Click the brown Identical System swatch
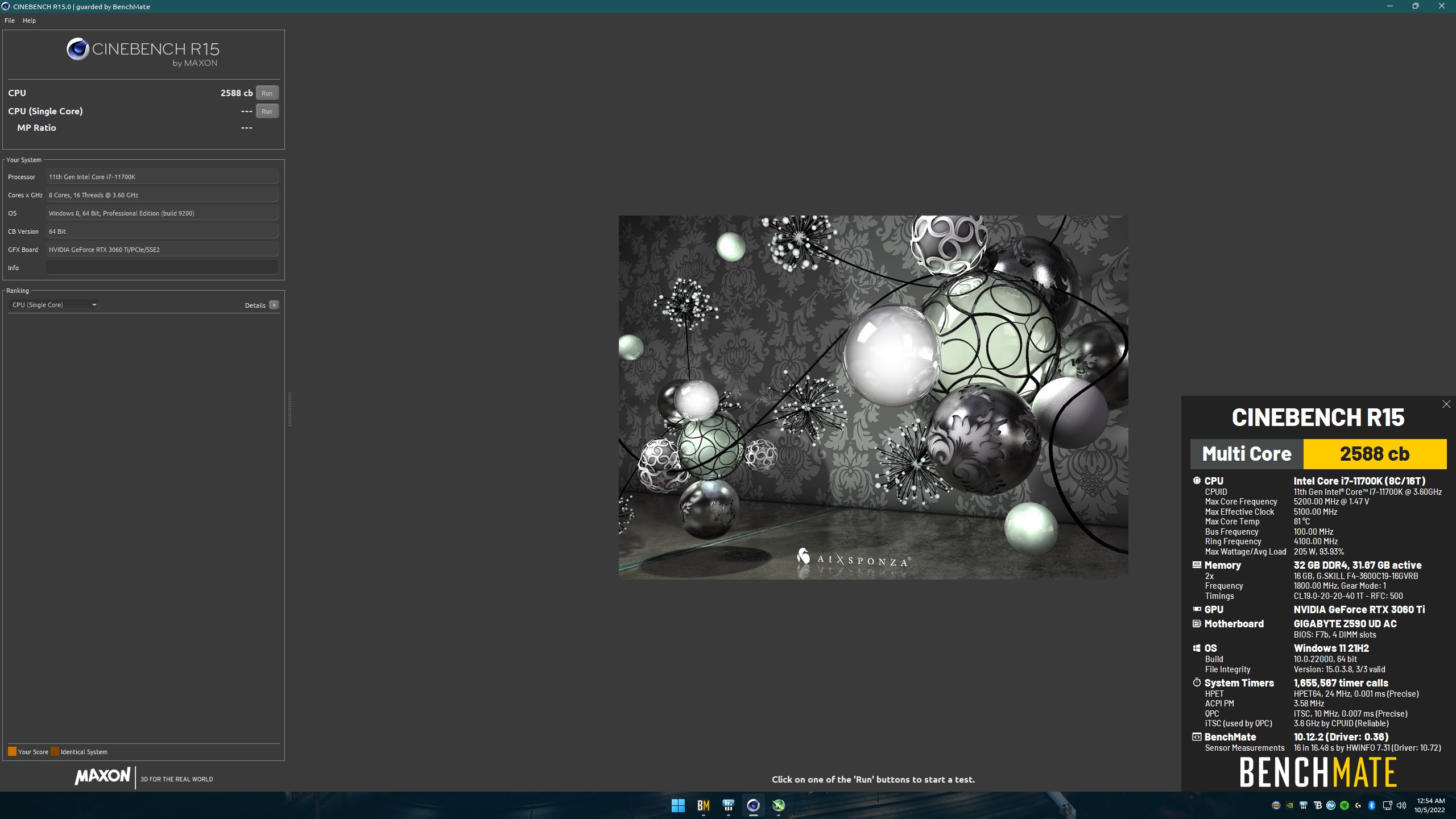 (55, 751)
